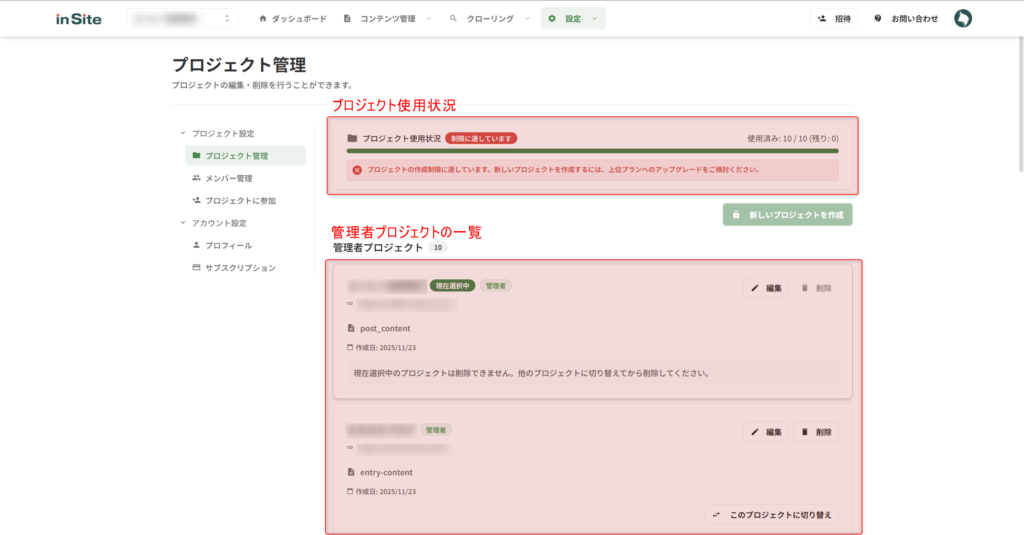1024x535 pixels.
Task: Click the gear icon beside 設定
Action: coord(552,19)
